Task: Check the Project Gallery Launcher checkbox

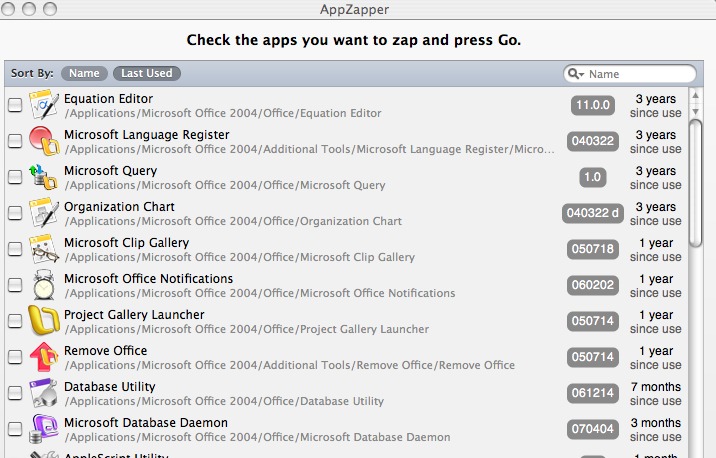Action: click(x=15, y=321)
